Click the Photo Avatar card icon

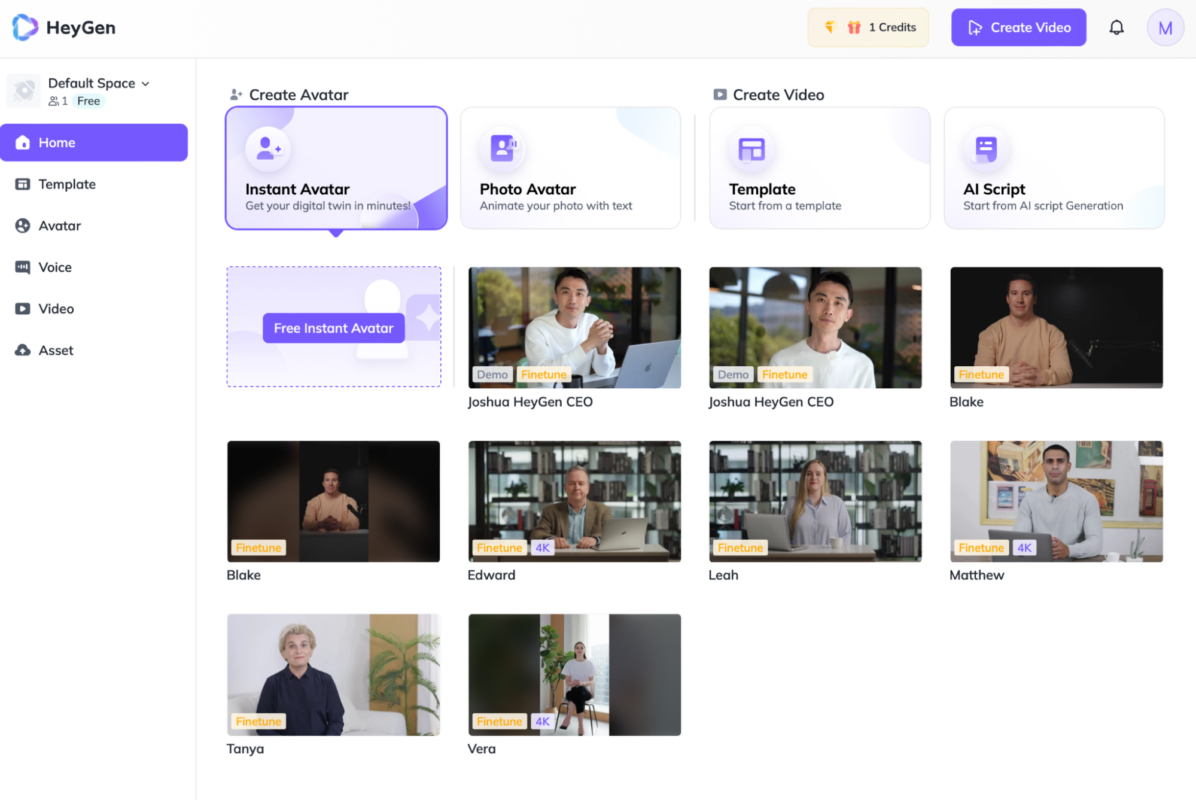(502, 149)
